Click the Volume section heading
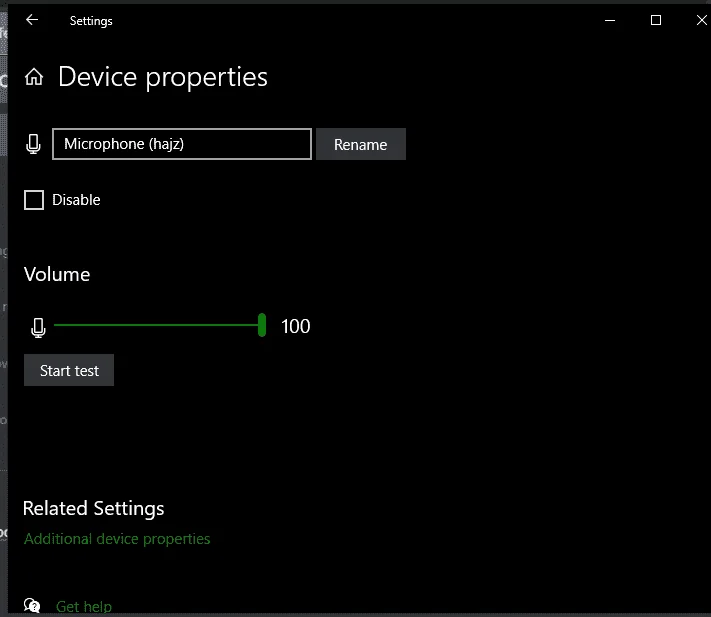Image resolution: width=711 pixels, height=617 pixels. pos(57,274)
